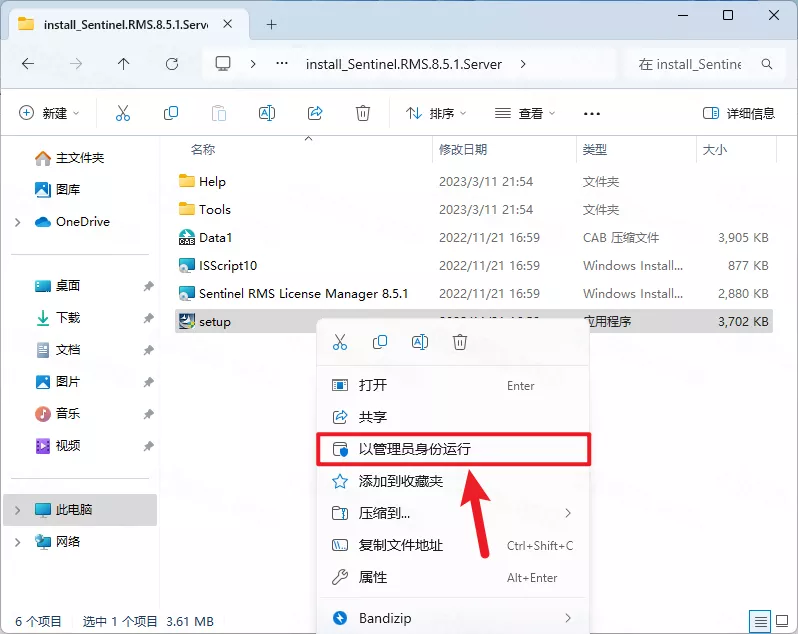Click the refresh button in the navigation bar

[171, 64]
